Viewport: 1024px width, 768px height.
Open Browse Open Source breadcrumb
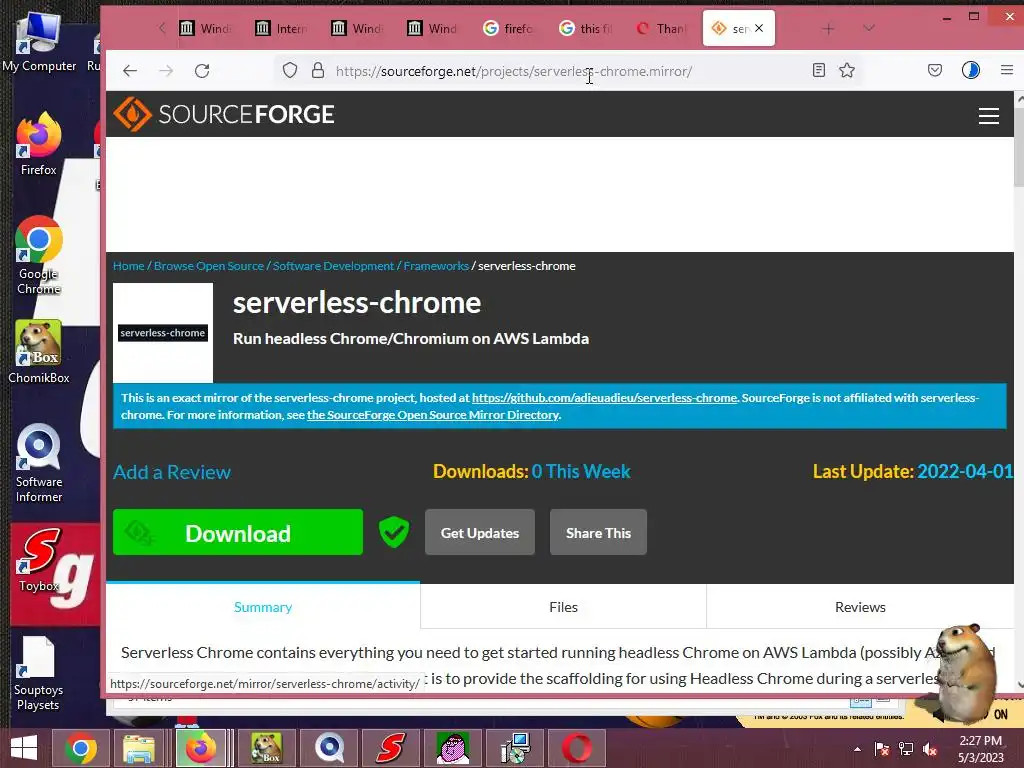click(209, 266)
